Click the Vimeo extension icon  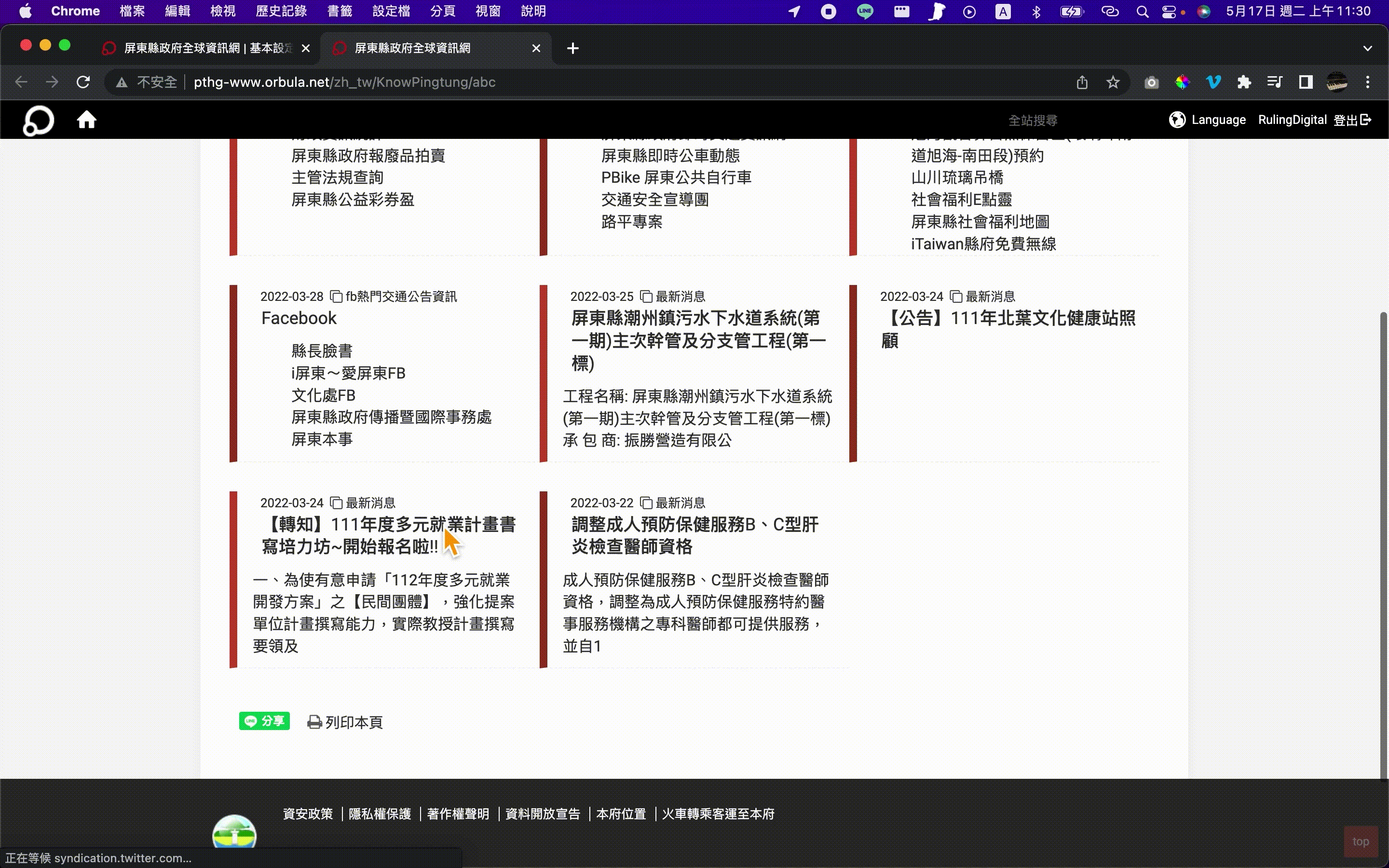point(1213,82)
